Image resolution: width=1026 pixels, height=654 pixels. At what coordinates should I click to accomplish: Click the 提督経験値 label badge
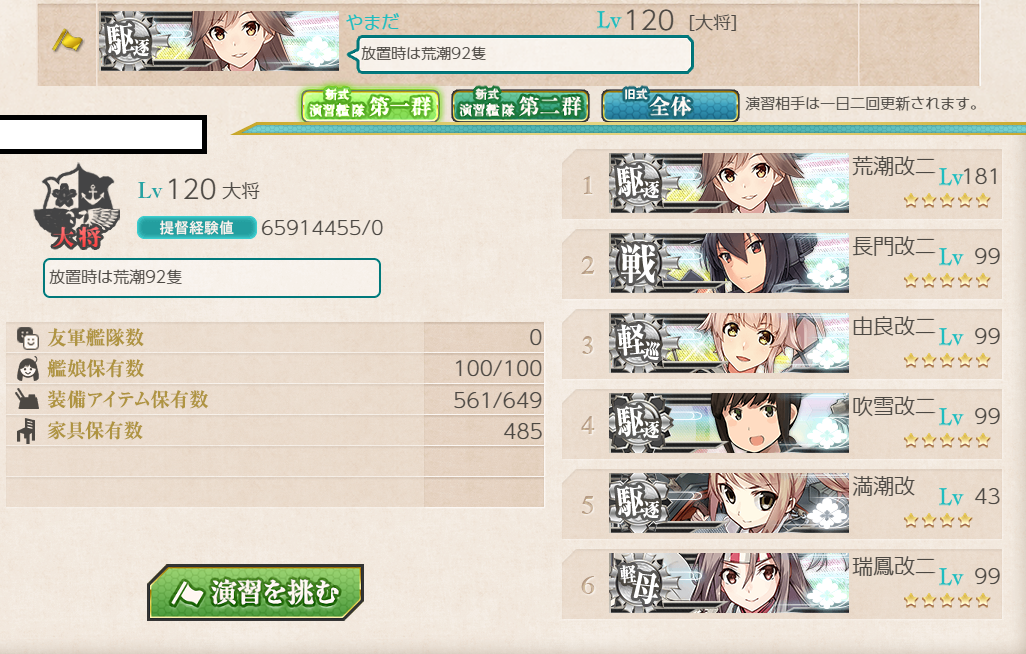pyautogui.click(x=196, y=227)
